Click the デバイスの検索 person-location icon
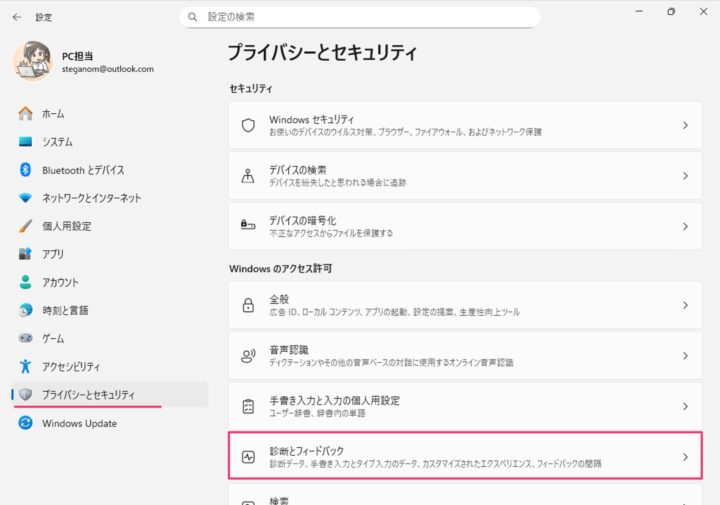Screen dimensions: 720x505 (248, 176)
